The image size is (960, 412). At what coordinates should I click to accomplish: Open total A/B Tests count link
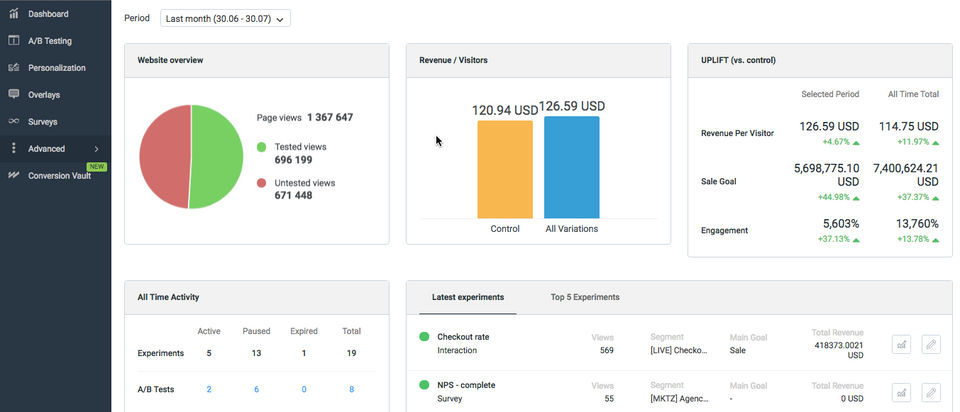click(351, 389)
